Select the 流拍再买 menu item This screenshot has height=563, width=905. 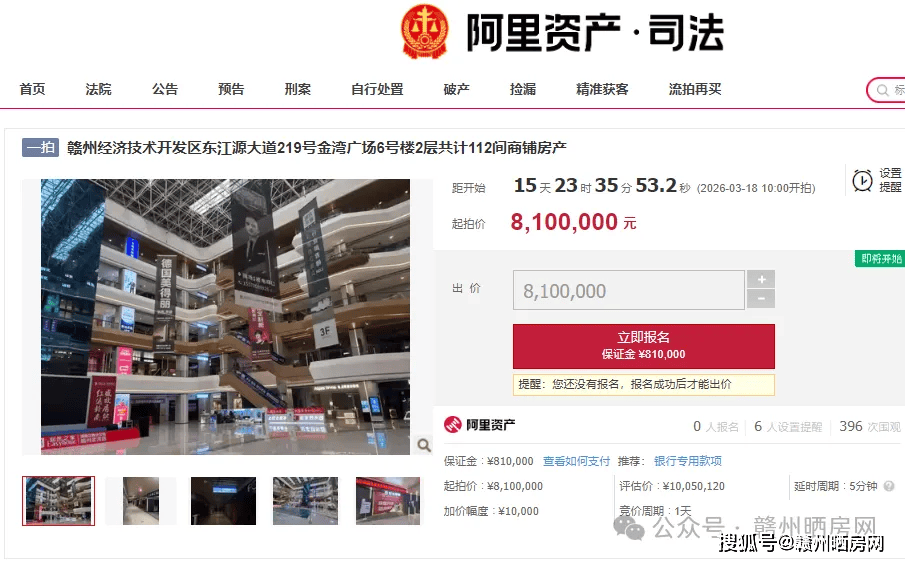click(695, 89)
